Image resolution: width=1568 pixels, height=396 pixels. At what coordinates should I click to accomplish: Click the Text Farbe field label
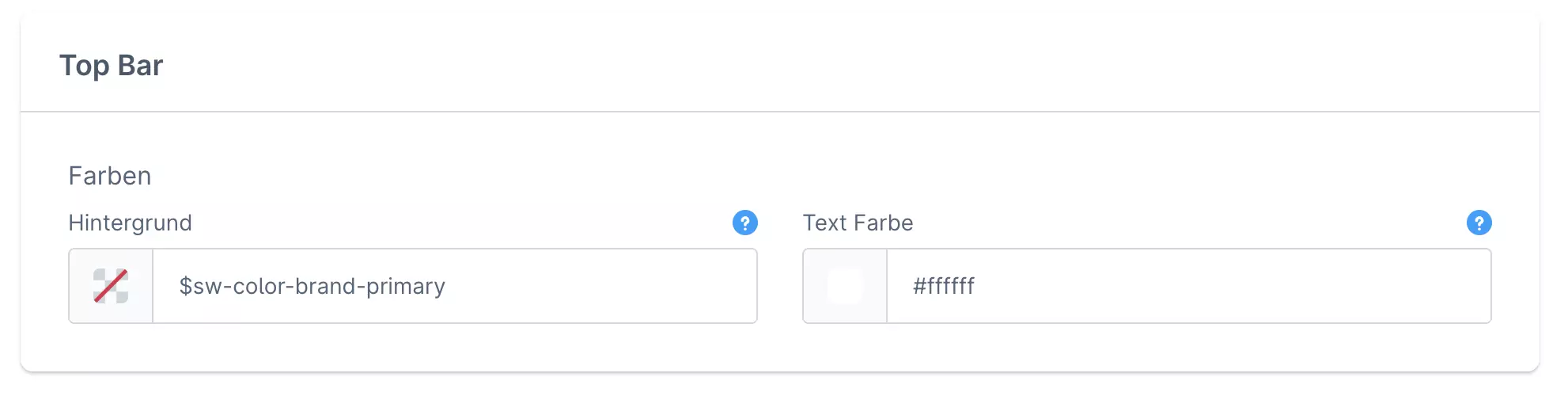(x=858, y=223)
